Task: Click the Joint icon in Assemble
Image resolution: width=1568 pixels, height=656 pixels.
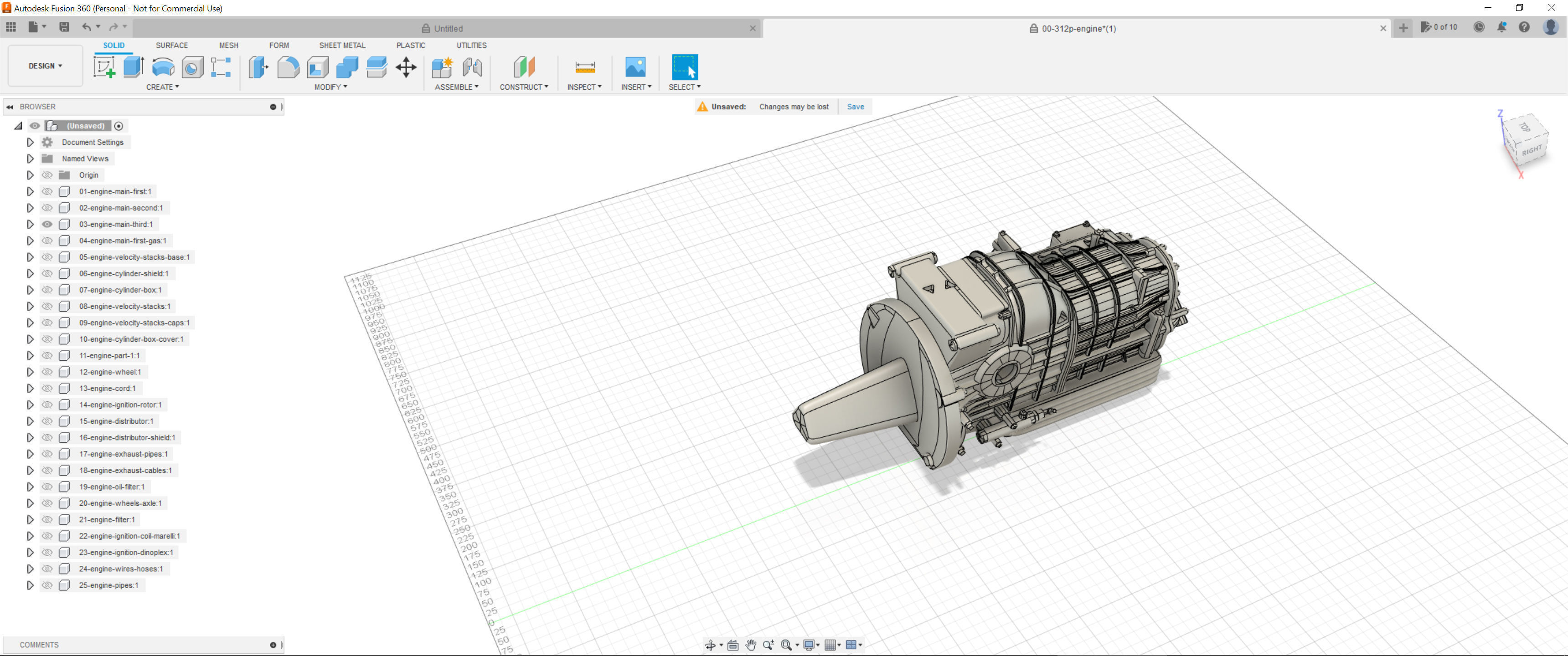Action: click(472, 67)
